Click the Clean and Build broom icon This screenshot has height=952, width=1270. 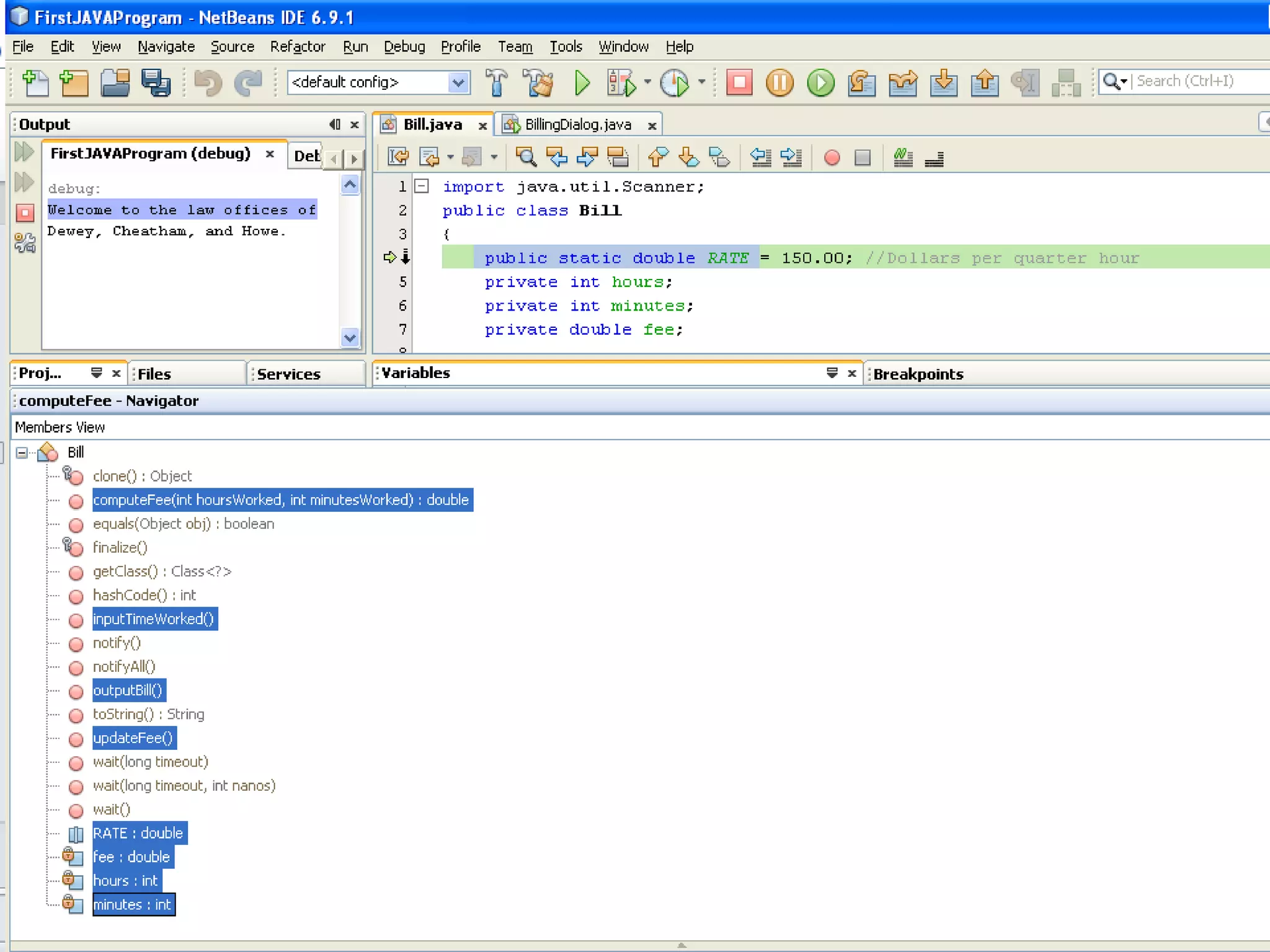538,82
